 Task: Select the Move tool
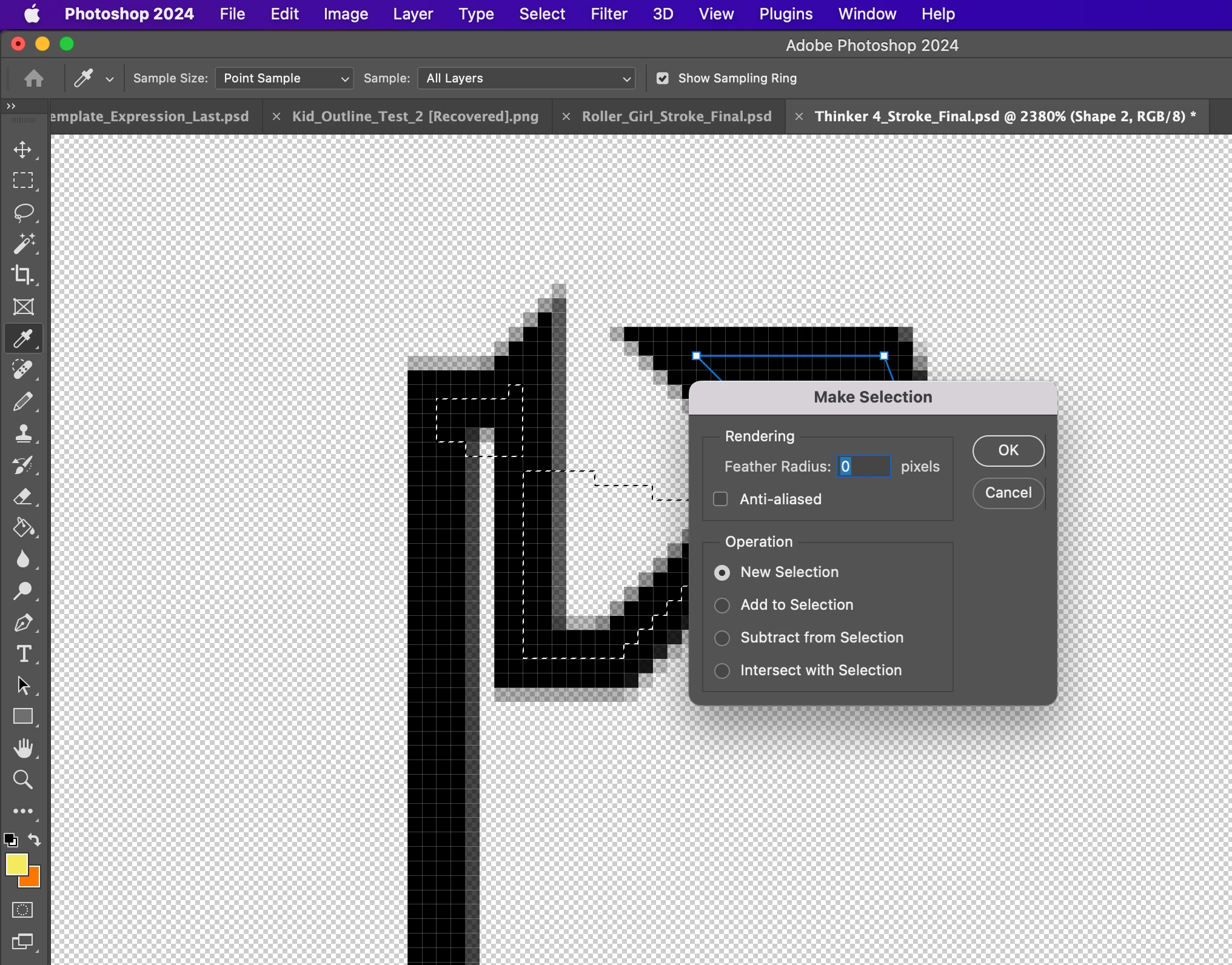tap(23, 149)
